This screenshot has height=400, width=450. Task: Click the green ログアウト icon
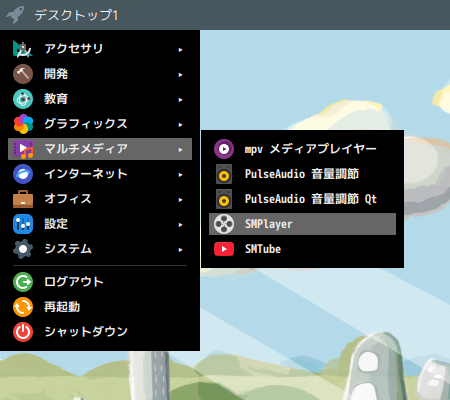click(x=23, y=282)
